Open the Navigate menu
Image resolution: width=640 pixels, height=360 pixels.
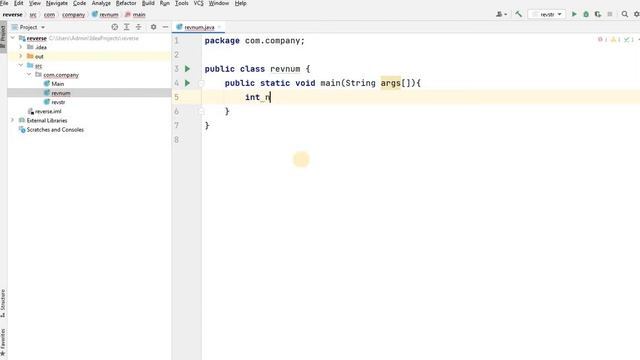point(57,3)
